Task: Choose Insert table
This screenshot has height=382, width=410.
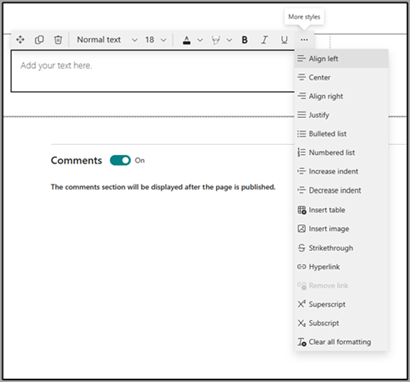Action: point(341,210)
